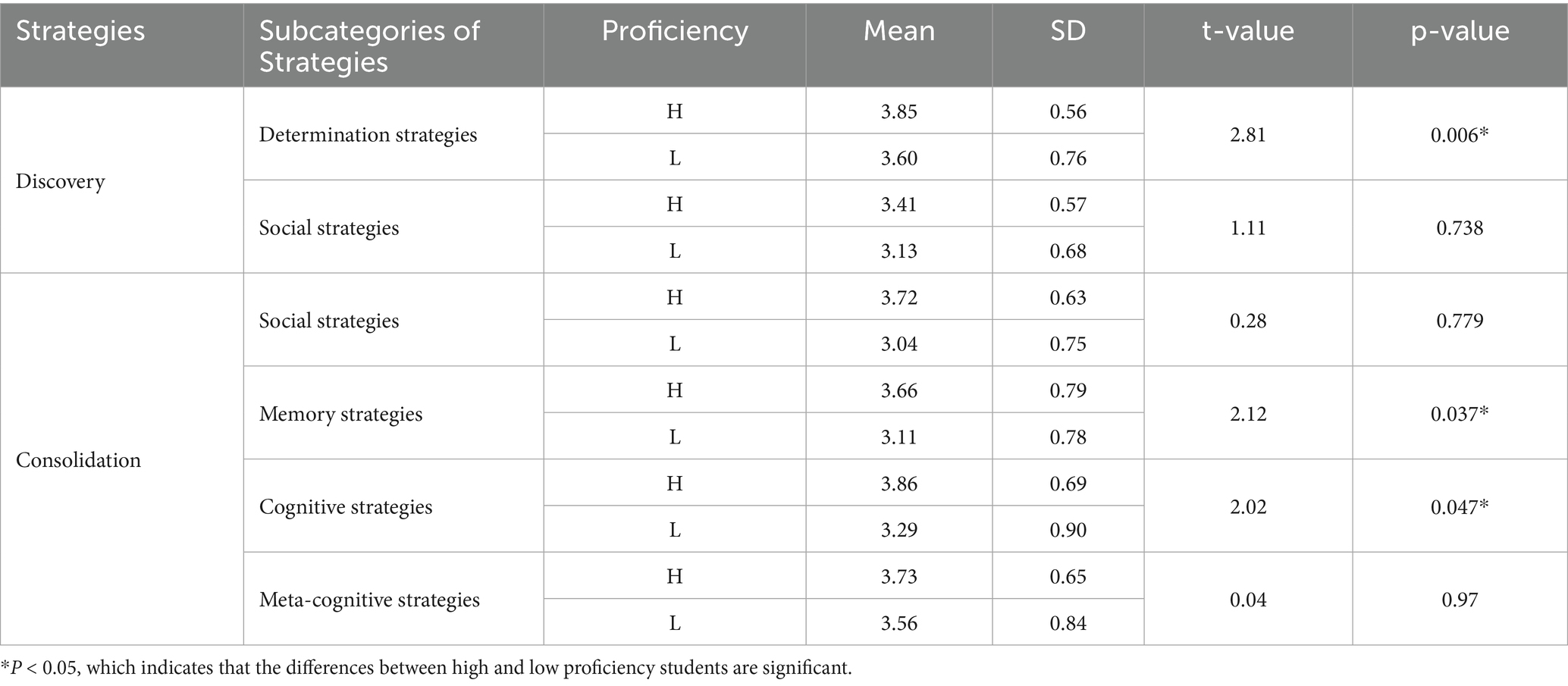This screenshot has width=1568, height=686.
Task: Select the Proficiency column header
Action: click(674, 31)
